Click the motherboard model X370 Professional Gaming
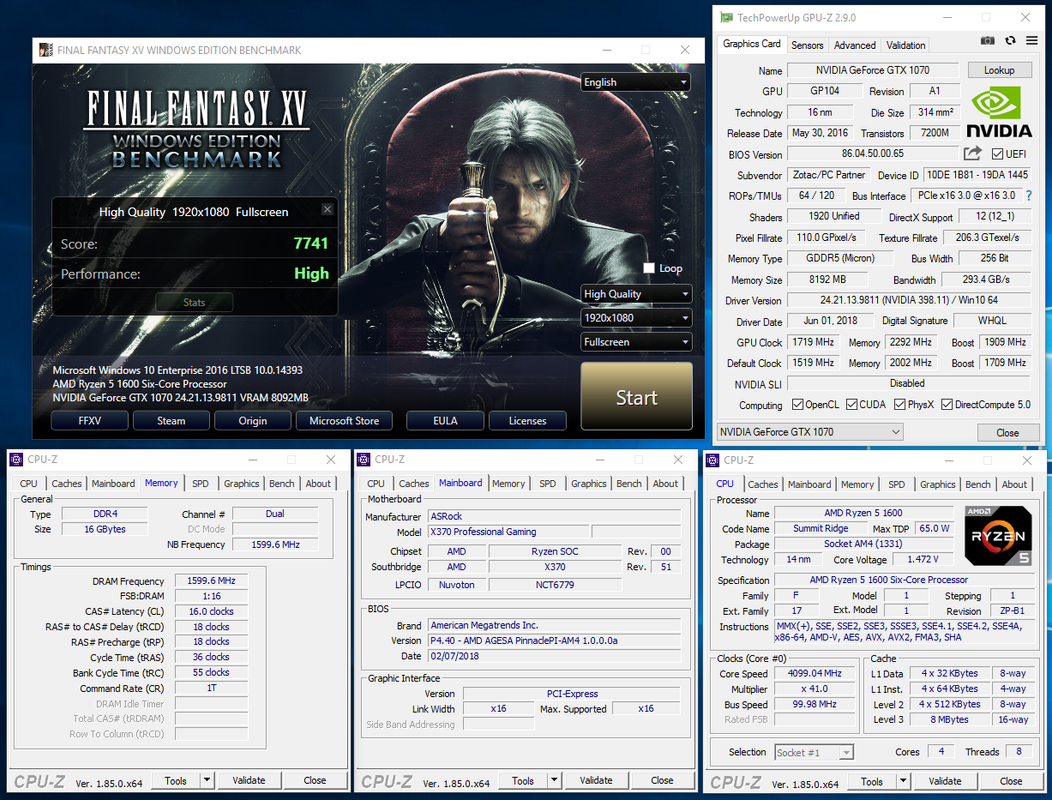Image resolution: width=1052 pixels, height=800 pixels. point(509,532)
